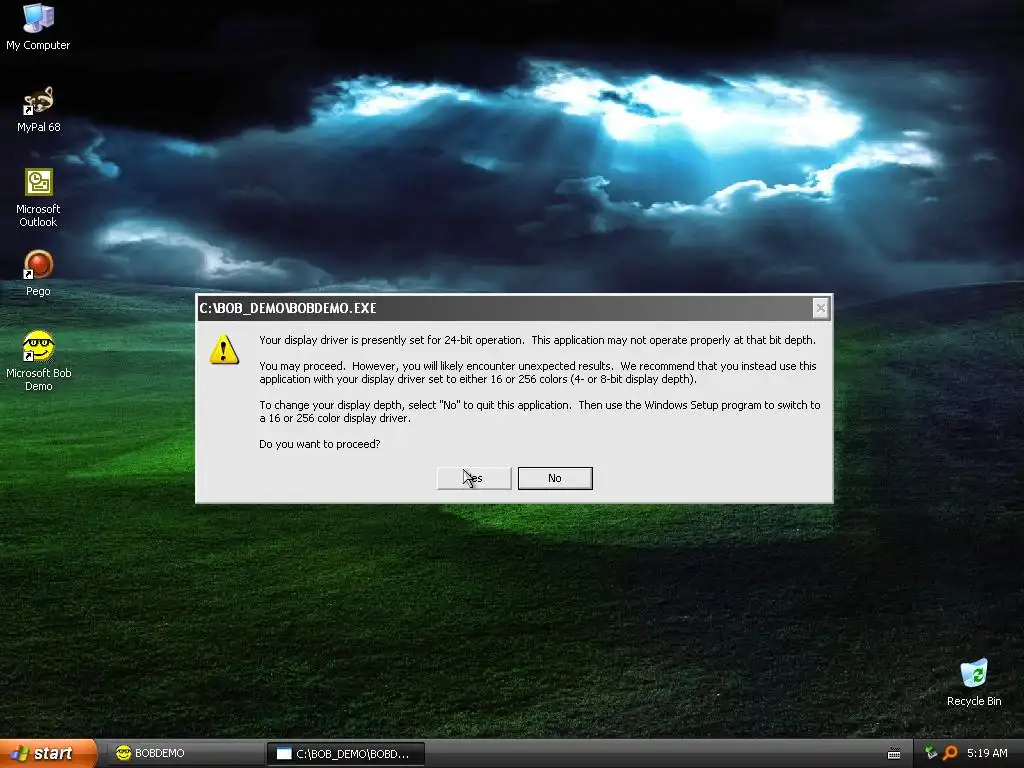Open the Windows start menu

48,754
